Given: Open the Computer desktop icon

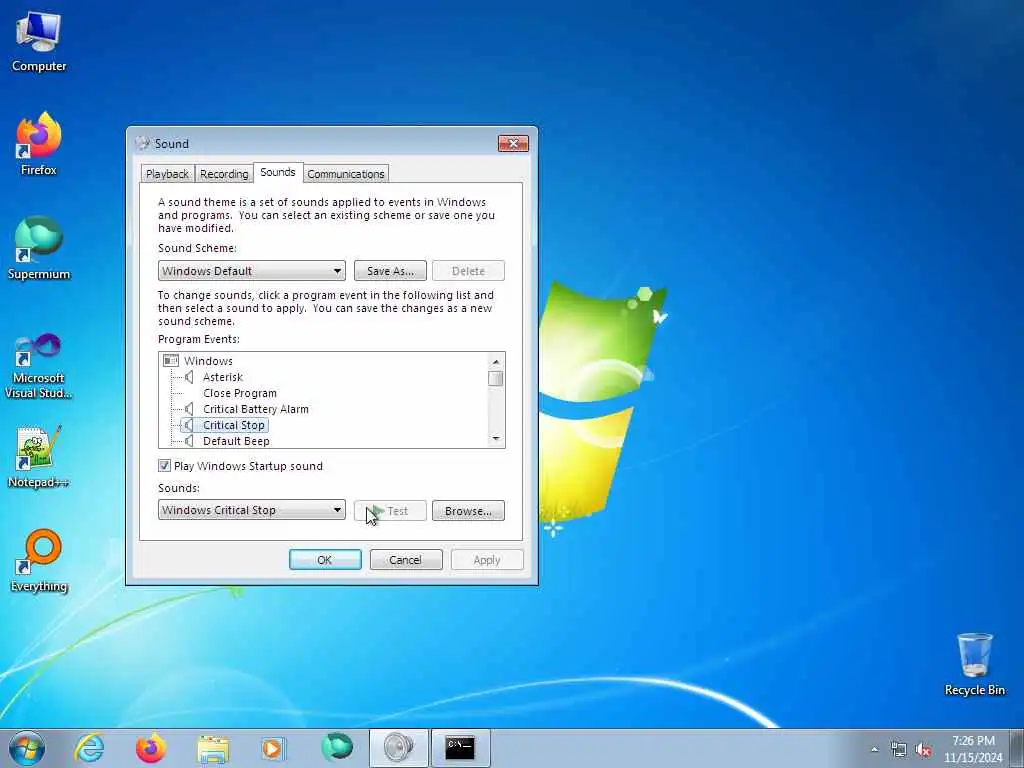Looking at the screenshot, I should tap(39, 42).
